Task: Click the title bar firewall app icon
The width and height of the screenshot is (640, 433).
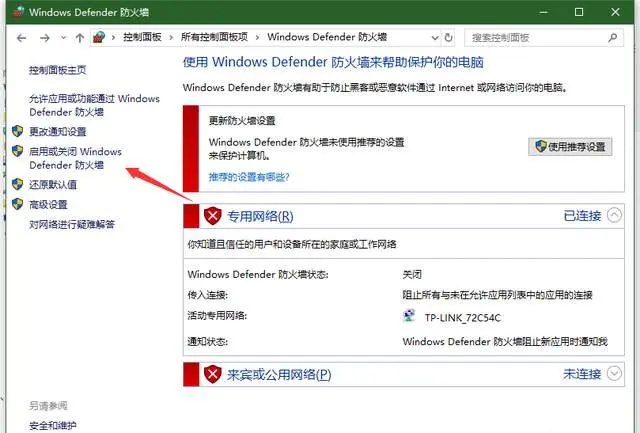Action: pos(18,12)
